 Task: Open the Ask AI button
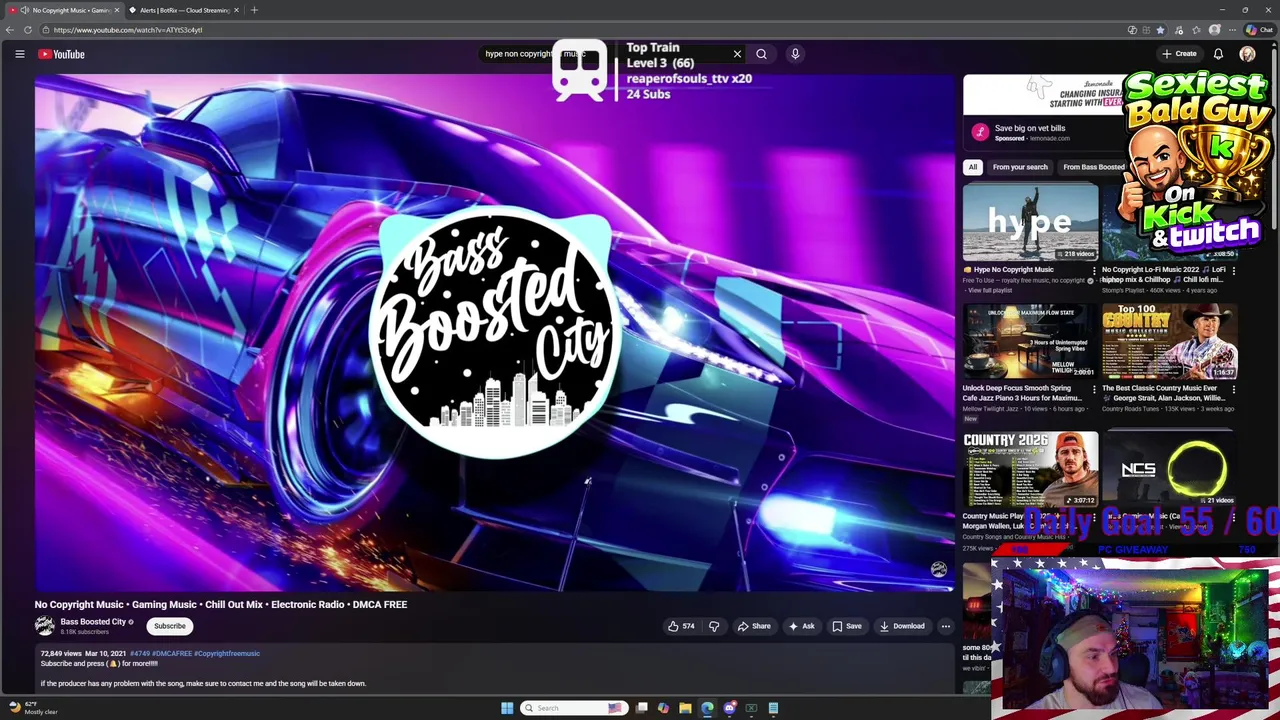click(x=801, y=626)
